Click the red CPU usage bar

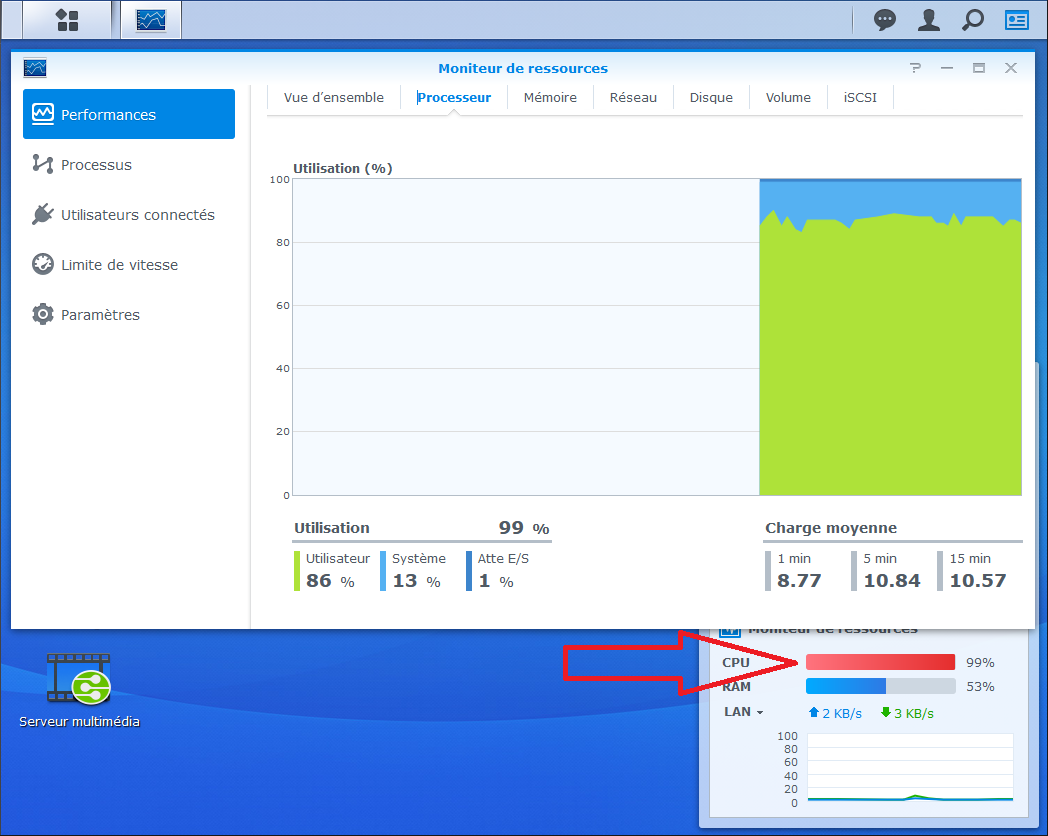pos(880,662)
